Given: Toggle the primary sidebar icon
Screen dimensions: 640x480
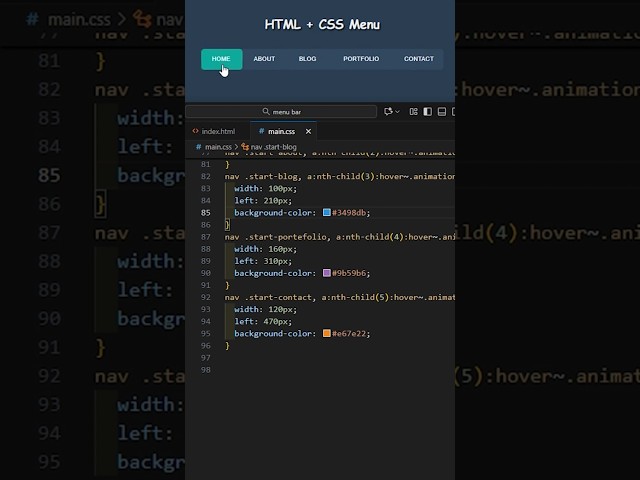Looking at the screenshot, I should [x=427, y=111].
